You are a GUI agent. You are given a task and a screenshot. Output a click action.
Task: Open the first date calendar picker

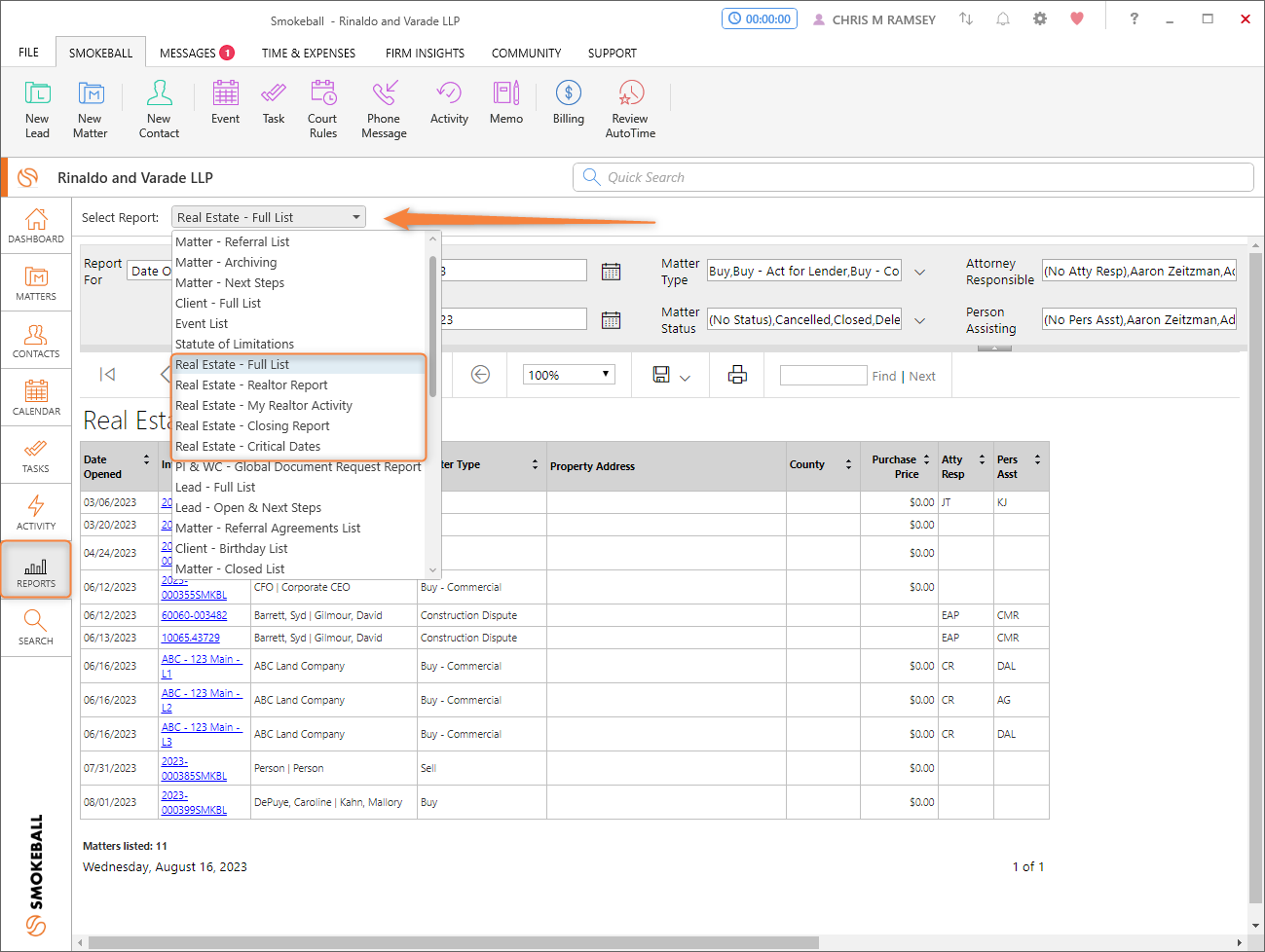[611, 272]
